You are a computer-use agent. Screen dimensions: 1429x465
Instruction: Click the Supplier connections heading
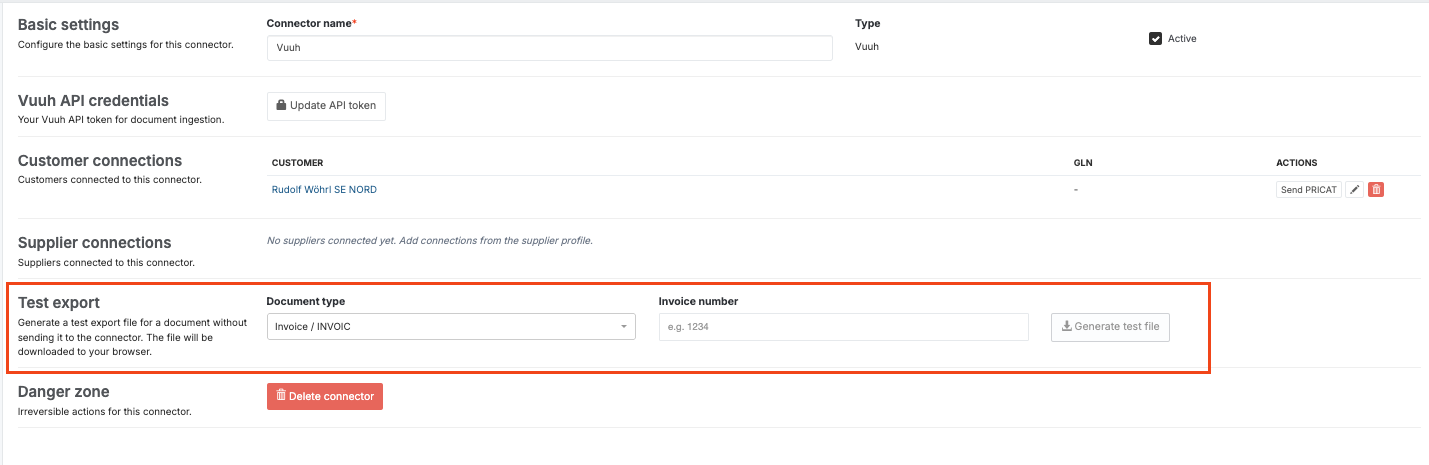pyautogui.click(x=95, y=243)
